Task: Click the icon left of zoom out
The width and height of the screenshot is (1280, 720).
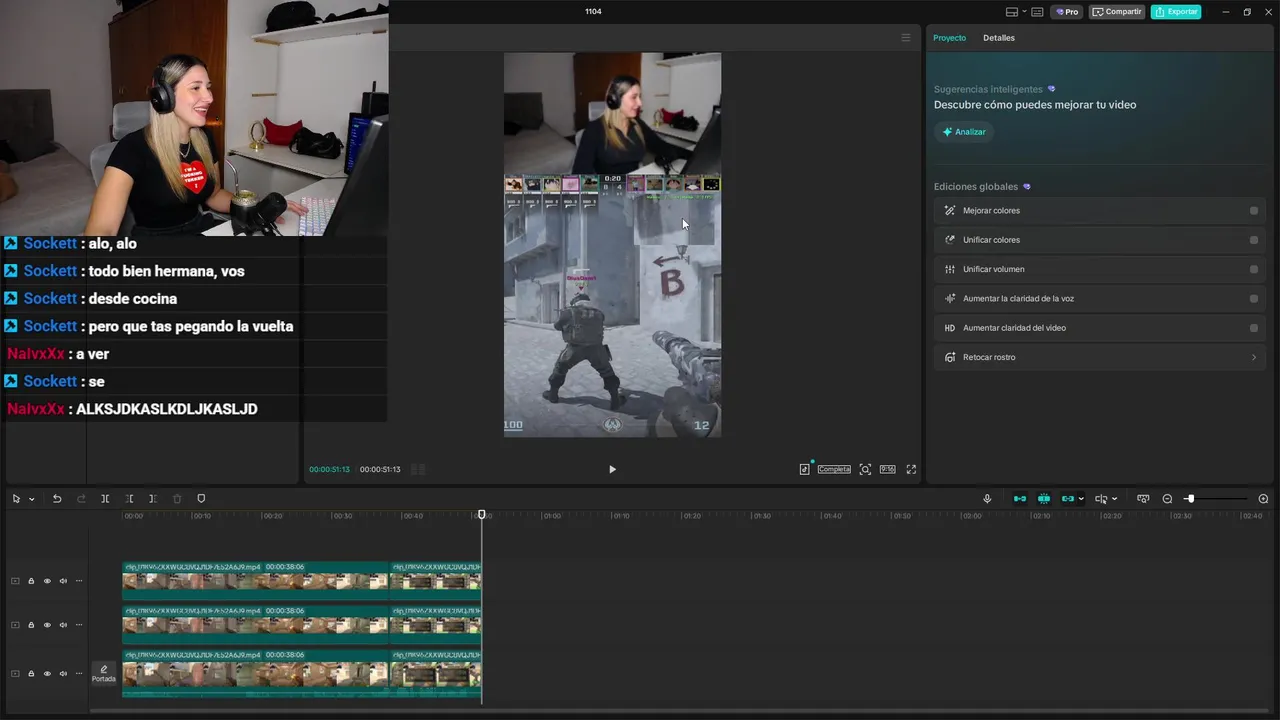Action: click(x=1143, y=499)
